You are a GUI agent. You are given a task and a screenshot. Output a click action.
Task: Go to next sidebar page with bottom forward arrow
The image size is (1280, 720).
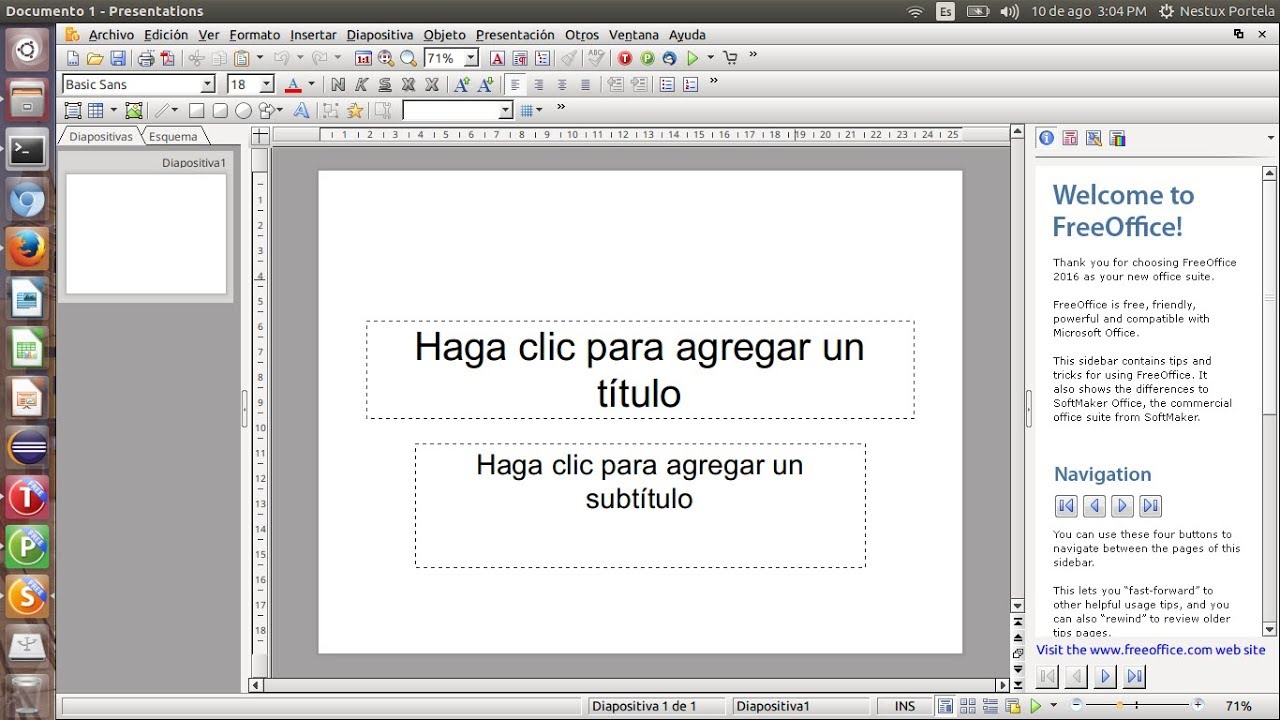(1105, 677)
